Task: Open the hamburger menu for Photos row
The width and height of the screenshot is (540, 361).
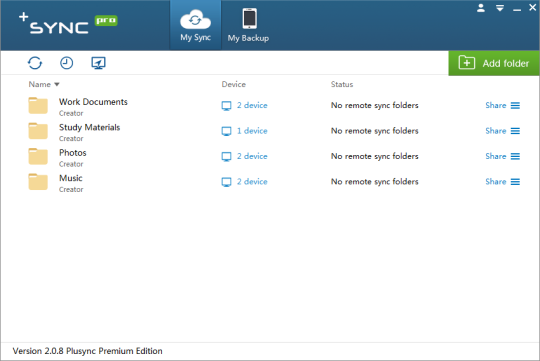Action: [515, 156]
